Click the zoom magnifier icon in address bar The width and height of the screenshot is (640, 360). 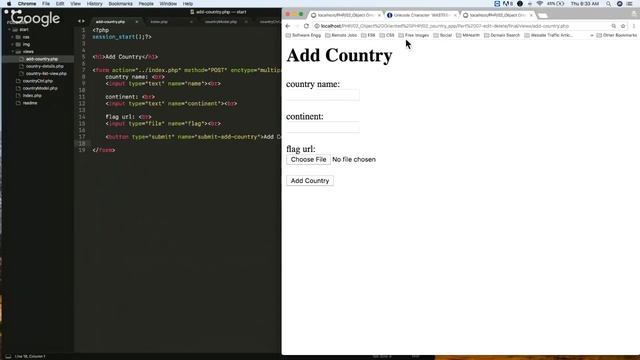tap(613, 26)
